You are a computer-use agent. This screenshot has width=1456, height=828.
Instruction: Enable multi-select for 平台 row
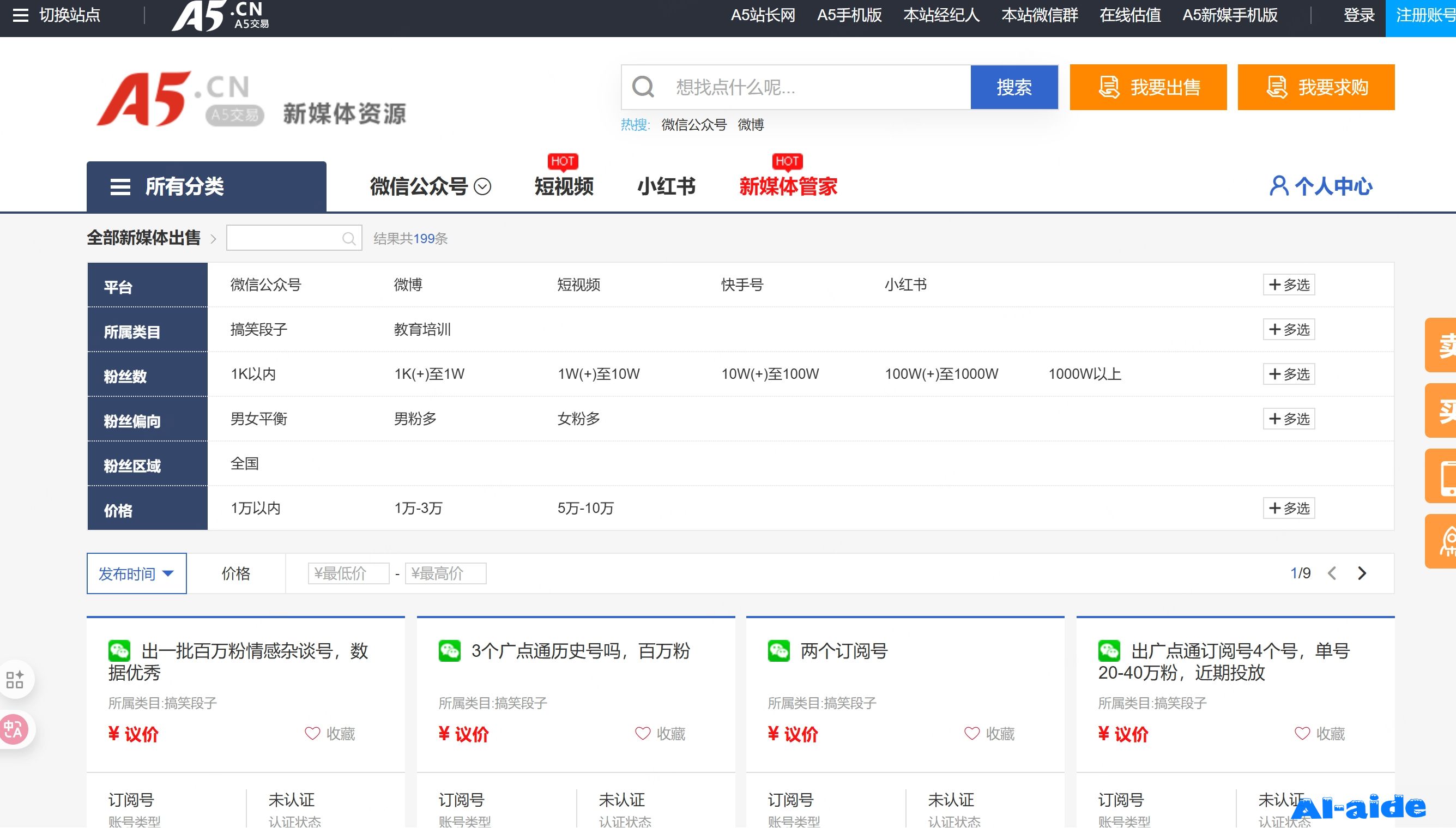[x=1289, y=285]
